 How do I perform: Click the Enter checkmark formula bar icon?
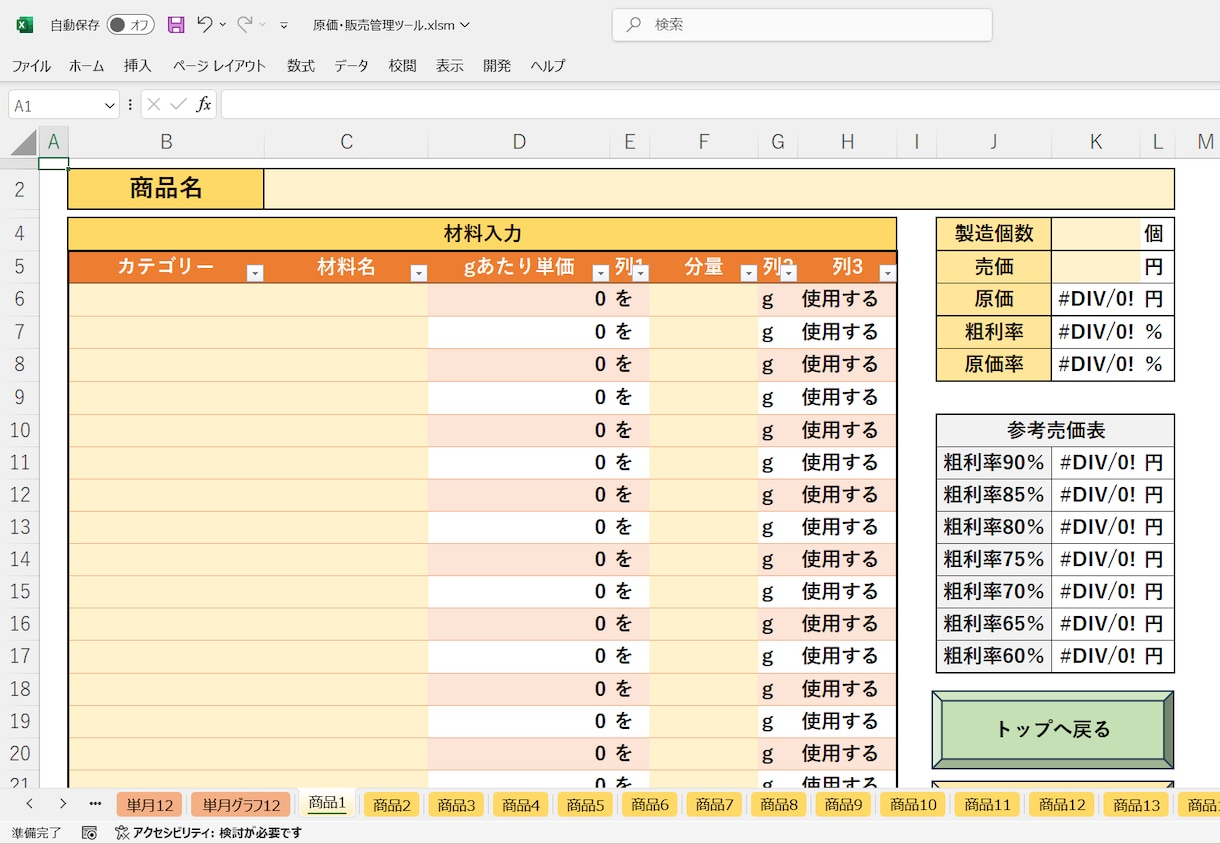178,104
